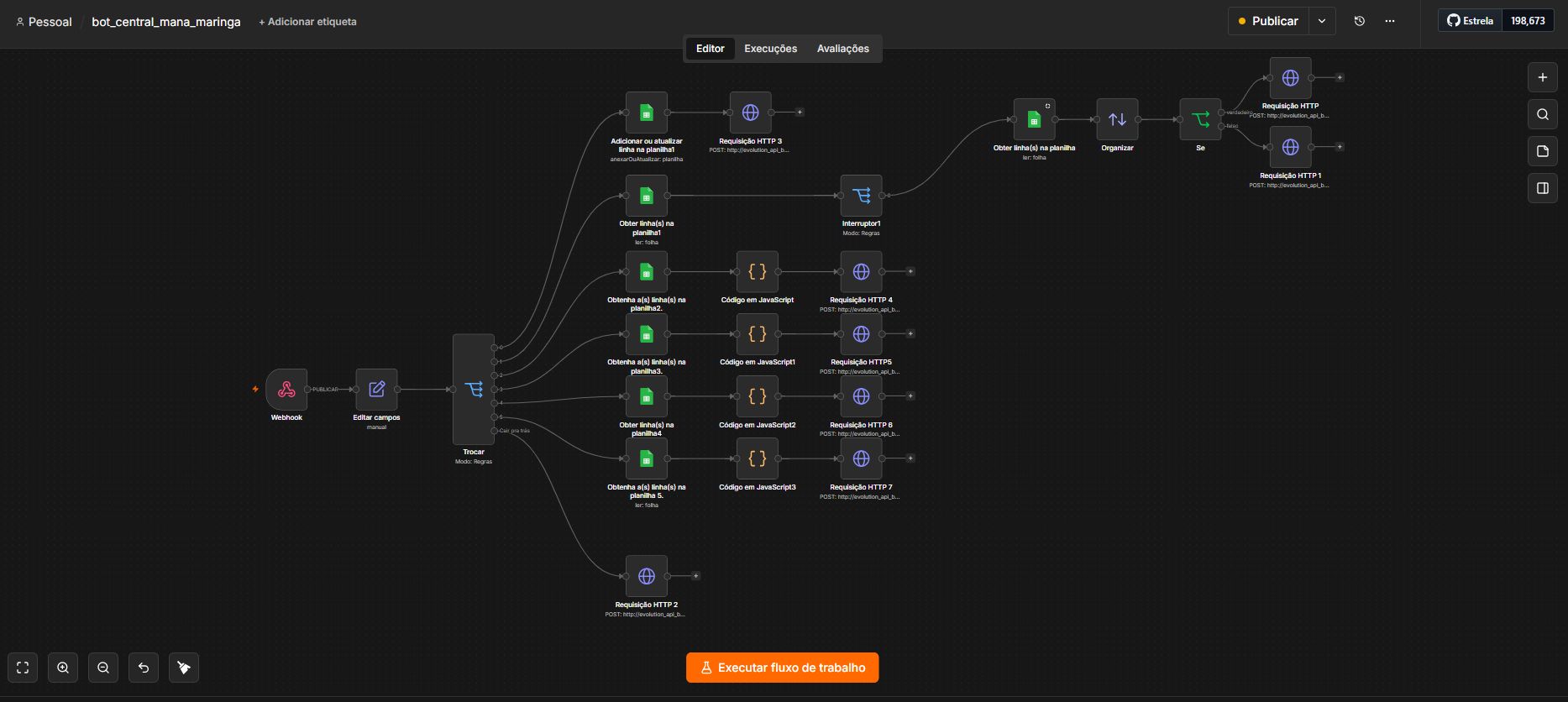Switch to the Execuções tab
This screenshot has width=1568, height=702.
[770, 49]
